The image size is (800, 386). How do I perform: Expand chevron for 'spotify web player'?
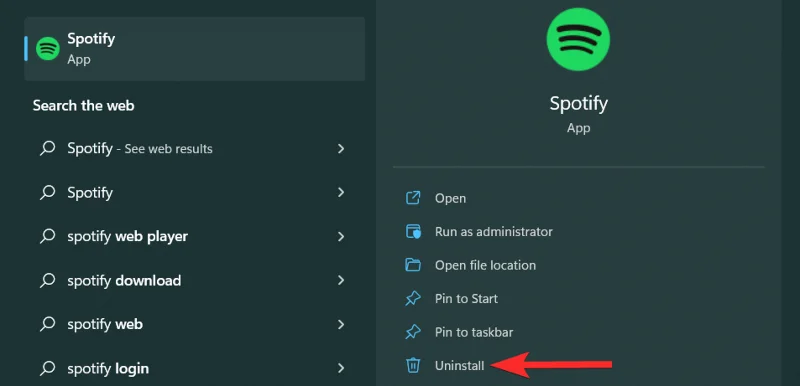341,236
